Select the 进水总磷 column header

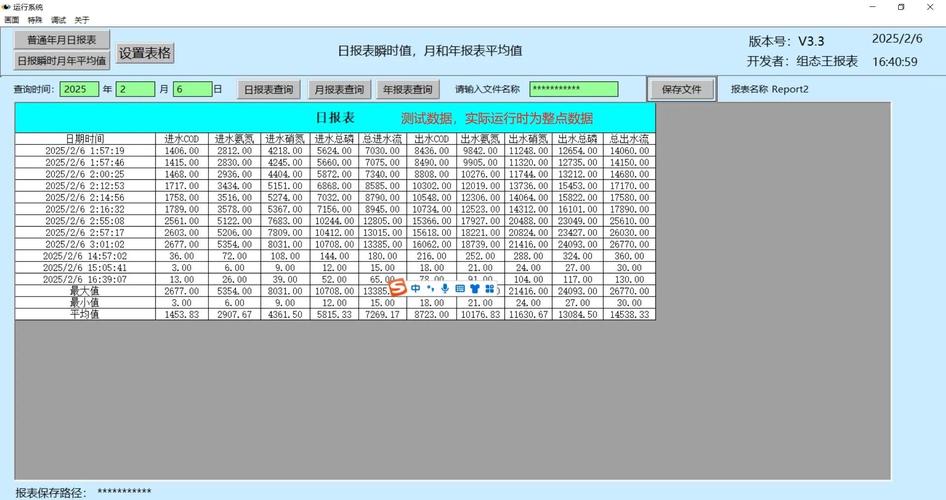(334, 139)
